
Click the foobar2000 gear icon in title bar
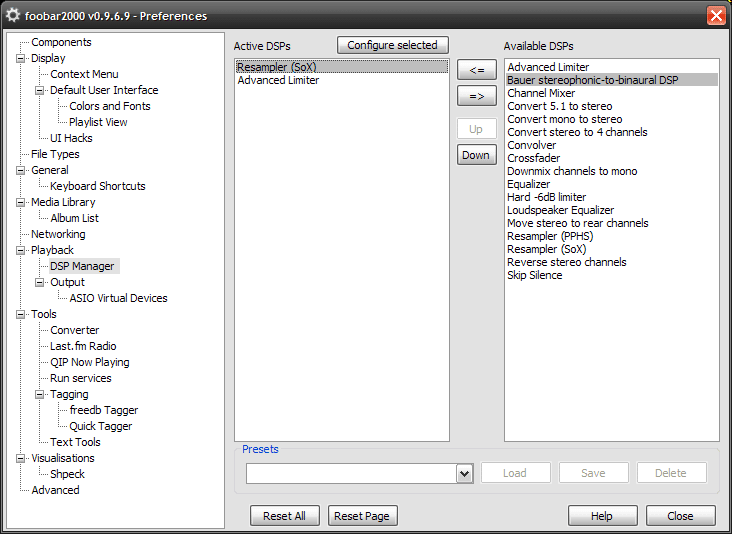click(x=13, y=15)
